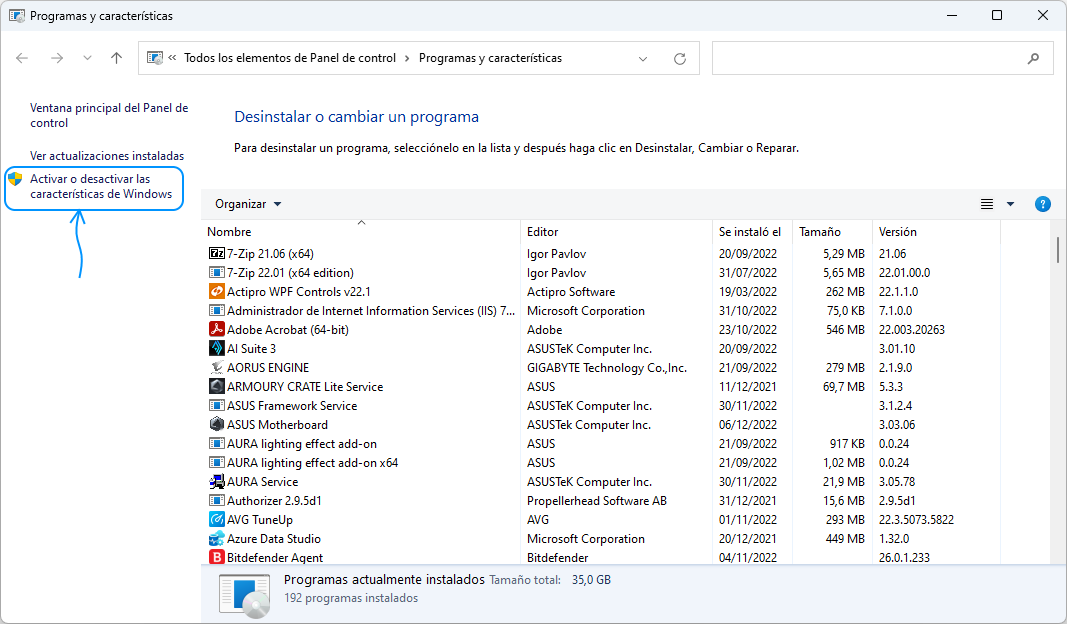Click the Bitdefender Agent icon

click(216, 557)
